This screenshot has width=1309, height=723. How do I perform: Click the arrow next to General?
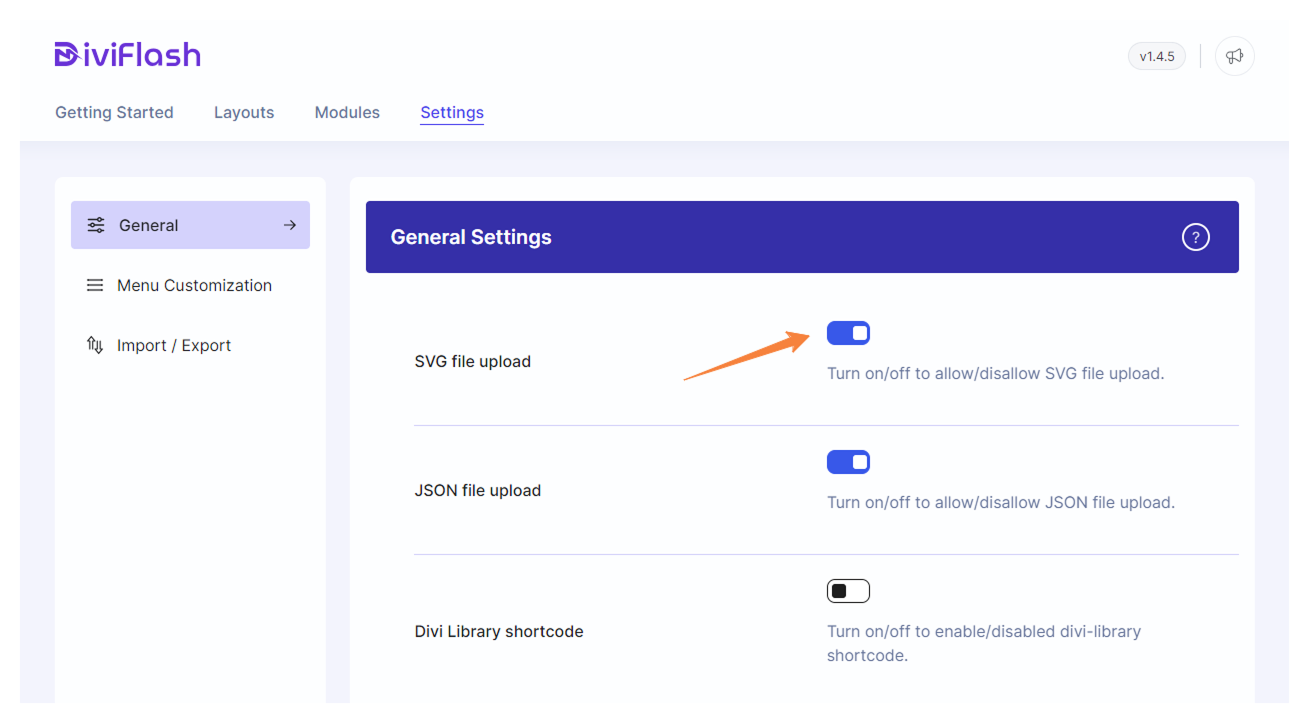click(x=290, y=225)
